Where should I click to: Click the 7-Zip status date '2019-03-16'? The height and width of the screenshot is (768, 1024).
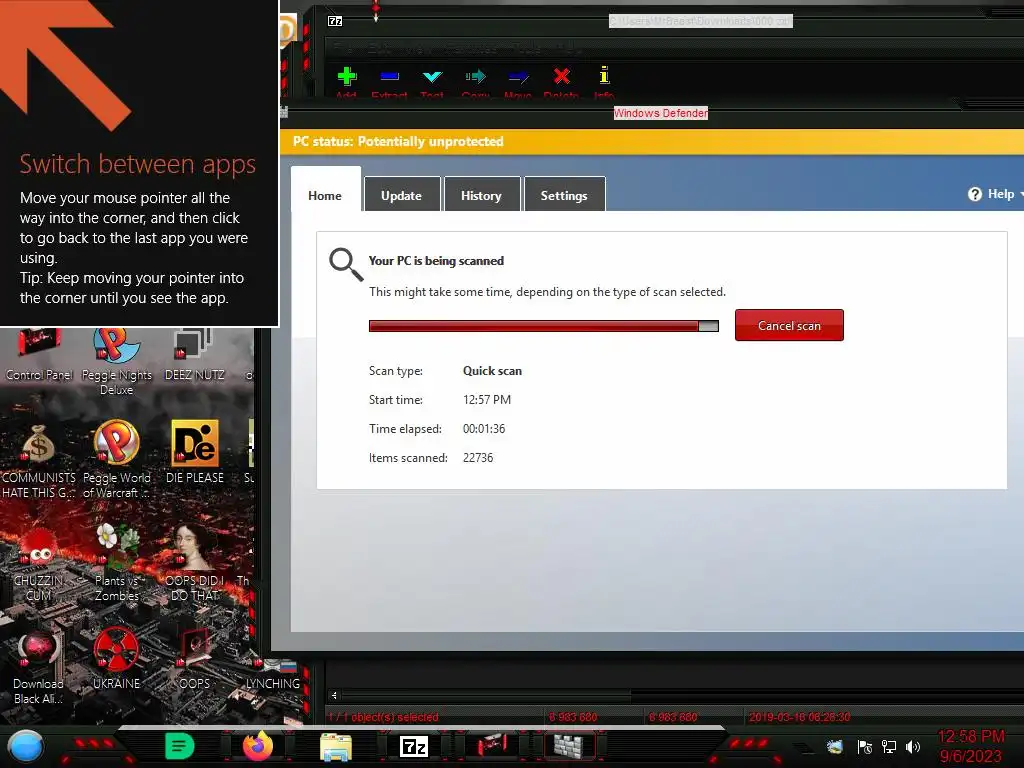point(799,717)
